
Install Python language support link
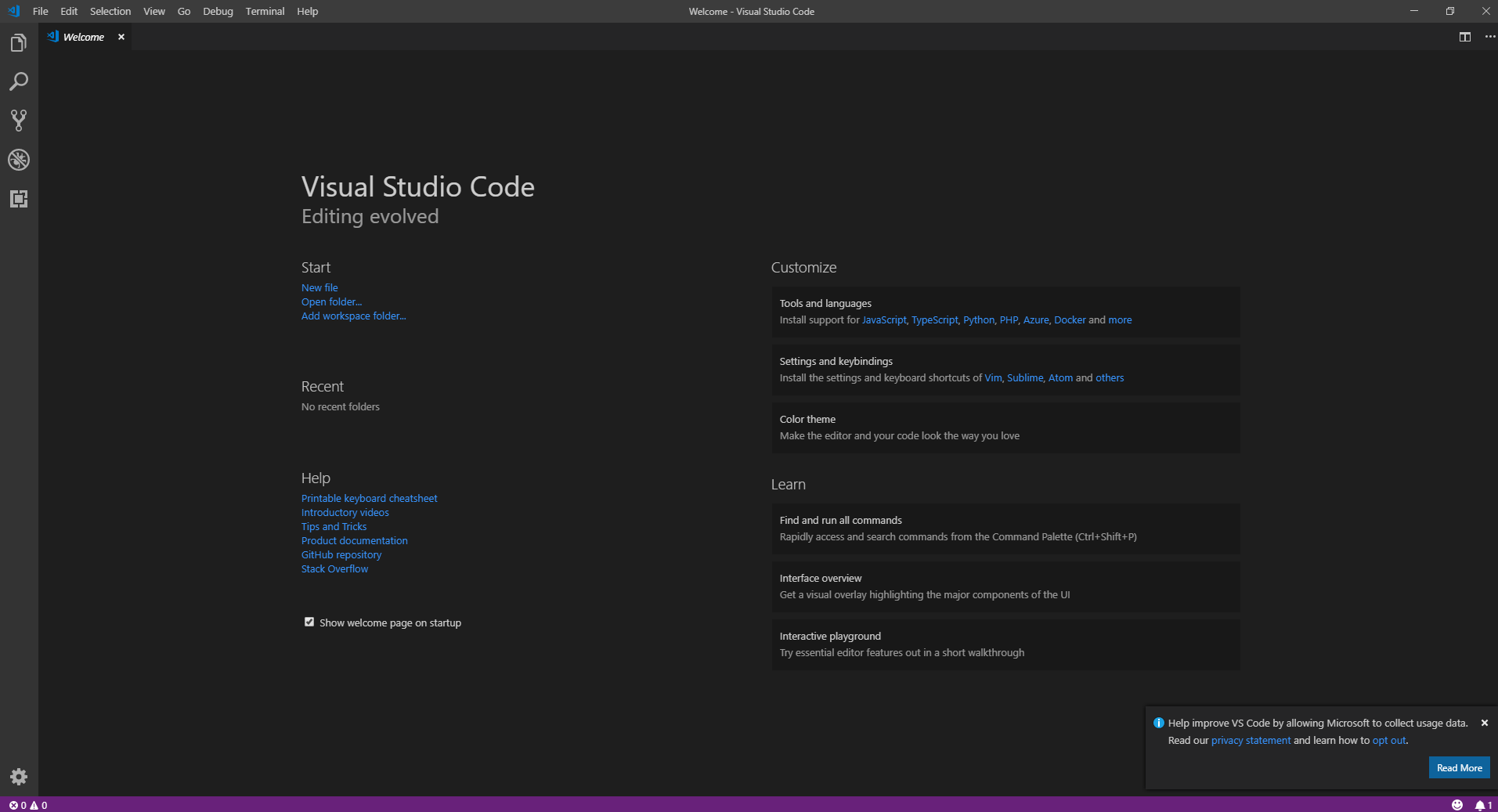(x=979, y=319)
